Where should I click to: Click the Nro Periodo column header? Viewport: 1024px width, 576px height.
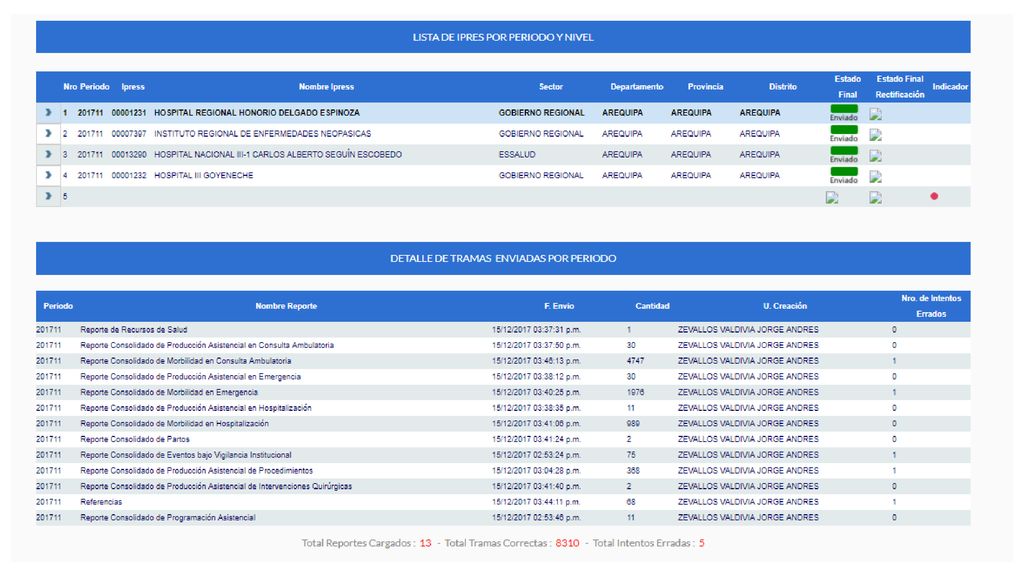86,86
